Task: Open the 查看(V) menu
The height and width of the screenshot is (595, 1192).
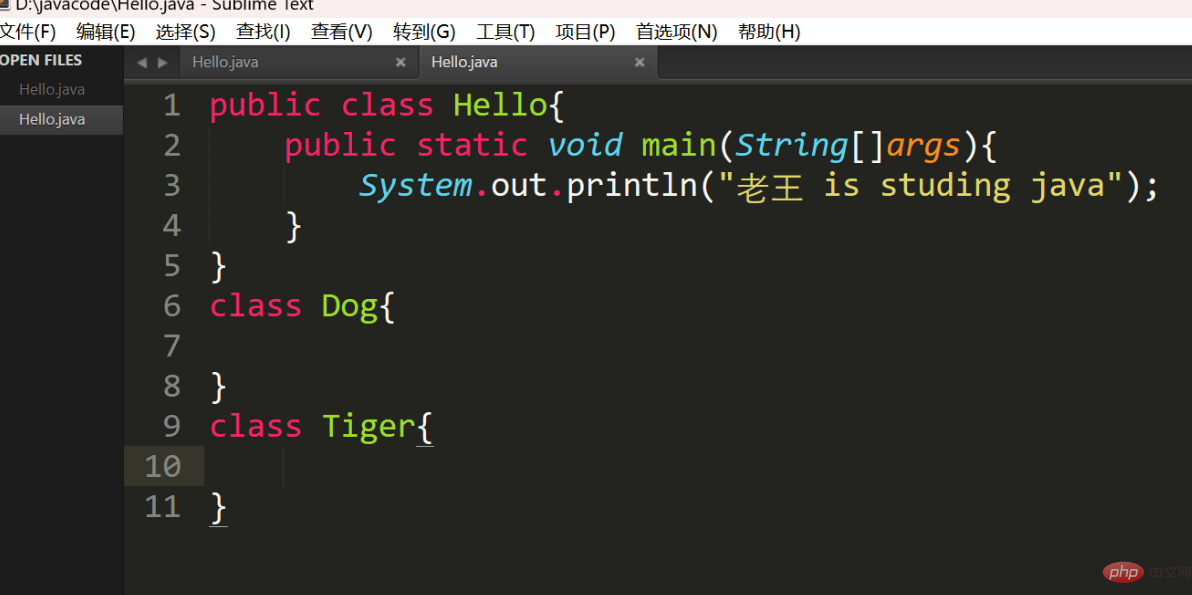Action: tap(341, 32)
